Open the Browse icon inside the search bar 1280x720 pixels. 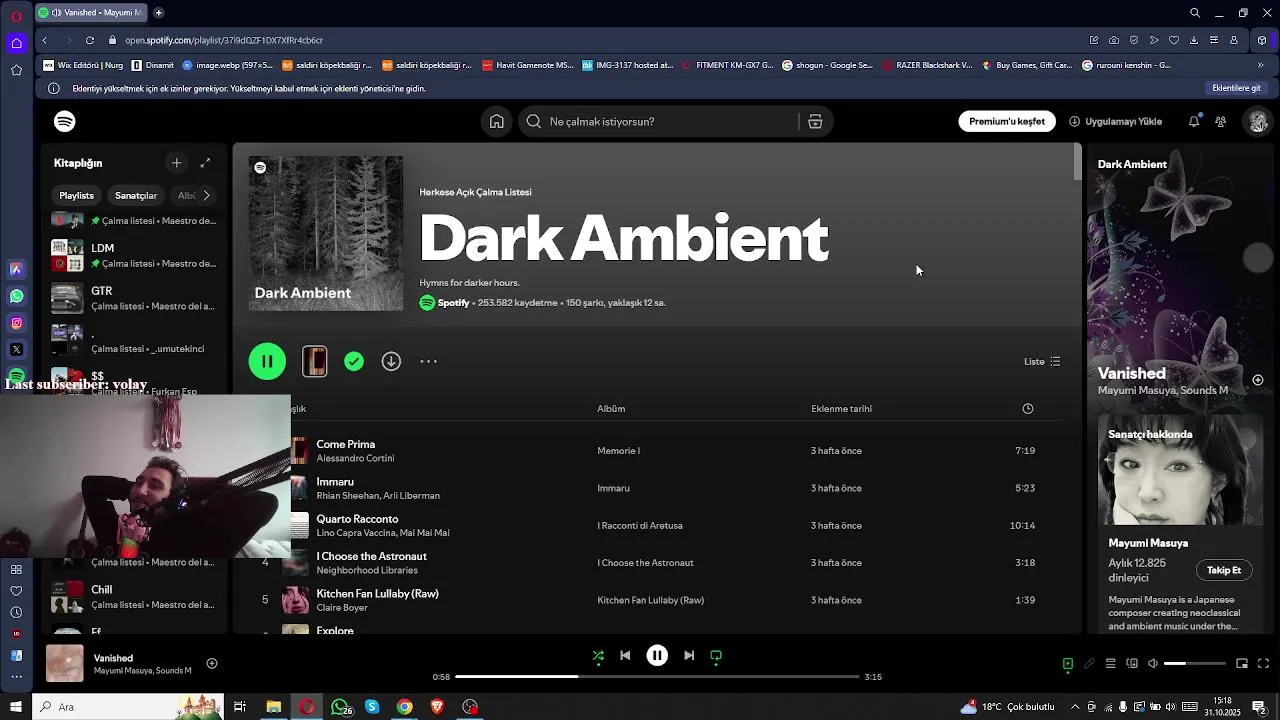(815, 121)
